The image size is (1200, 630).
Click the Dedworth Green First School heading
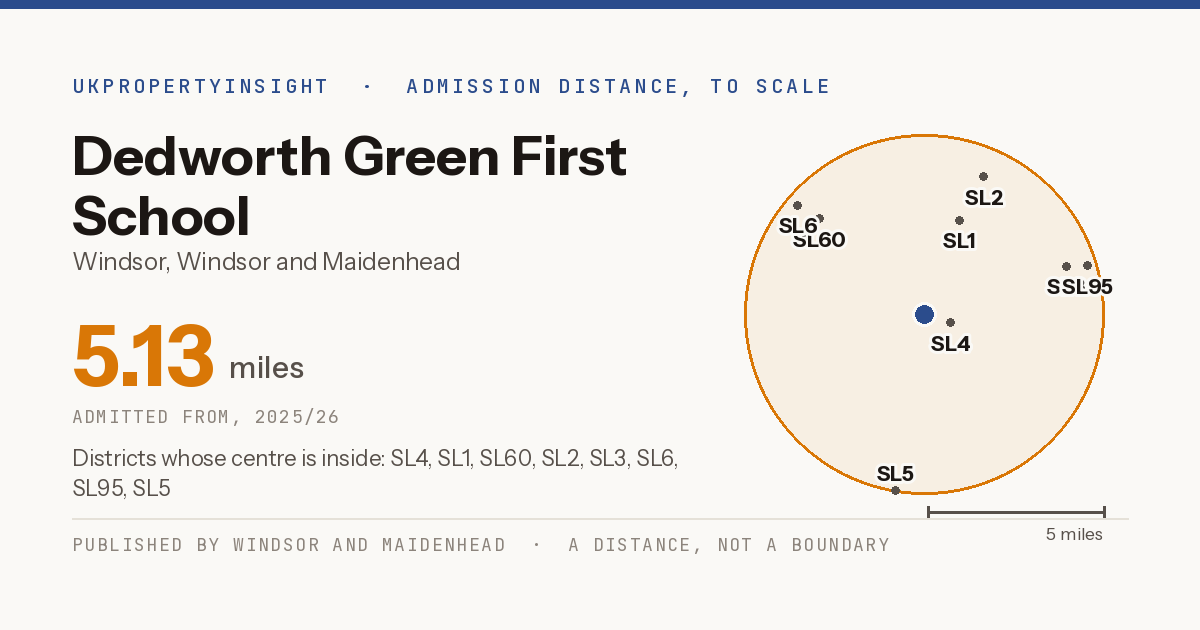(350, 186)
